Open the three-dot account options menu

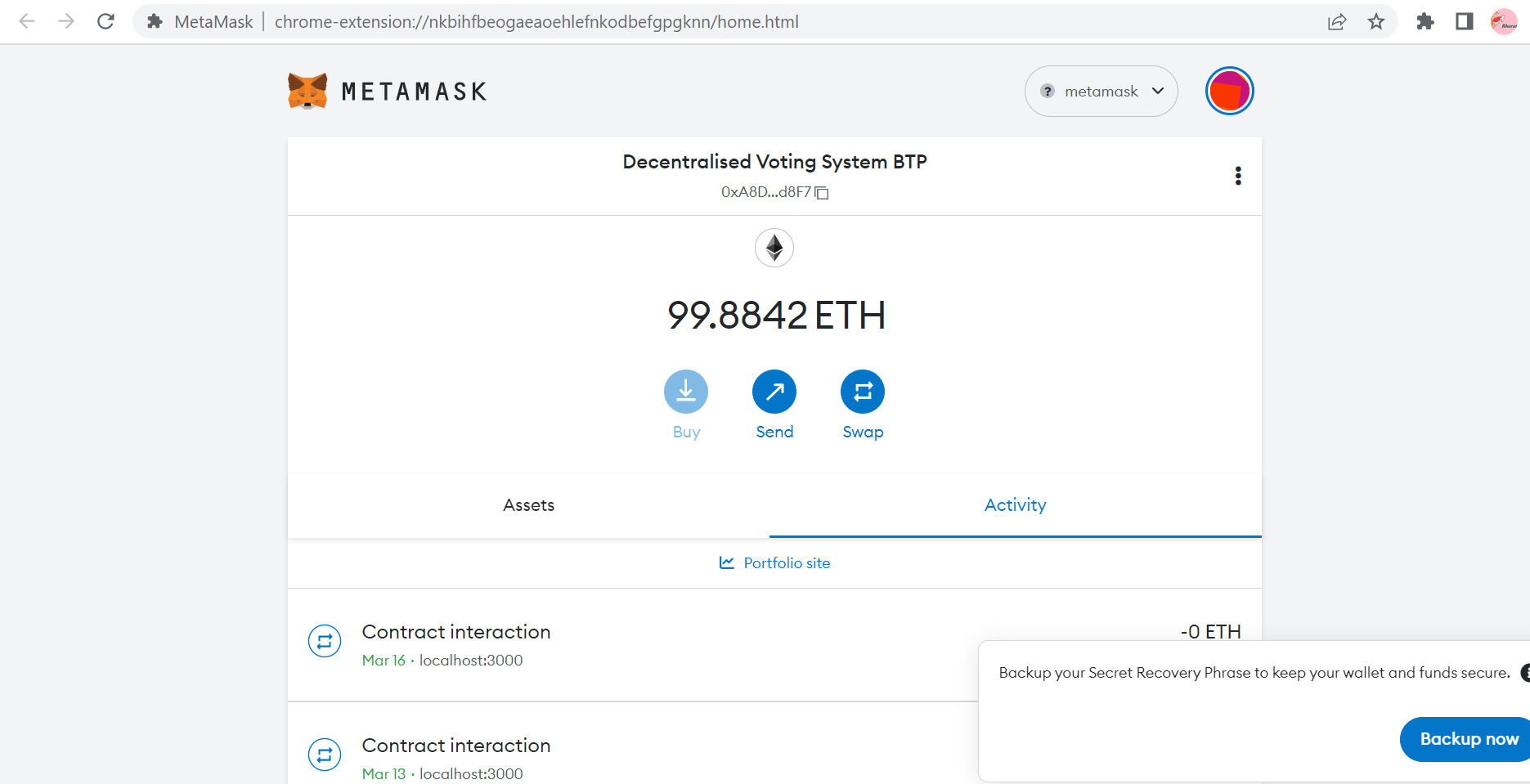pos(1238,176)
